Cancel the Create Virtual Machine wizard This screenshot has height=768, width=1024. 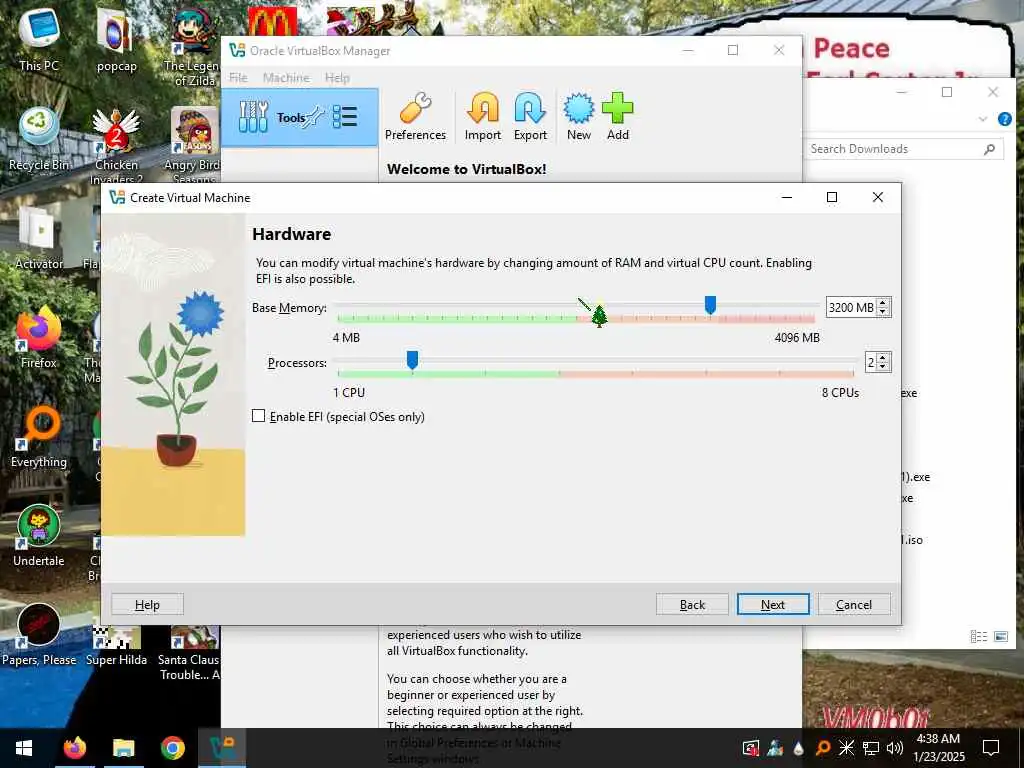854,604
